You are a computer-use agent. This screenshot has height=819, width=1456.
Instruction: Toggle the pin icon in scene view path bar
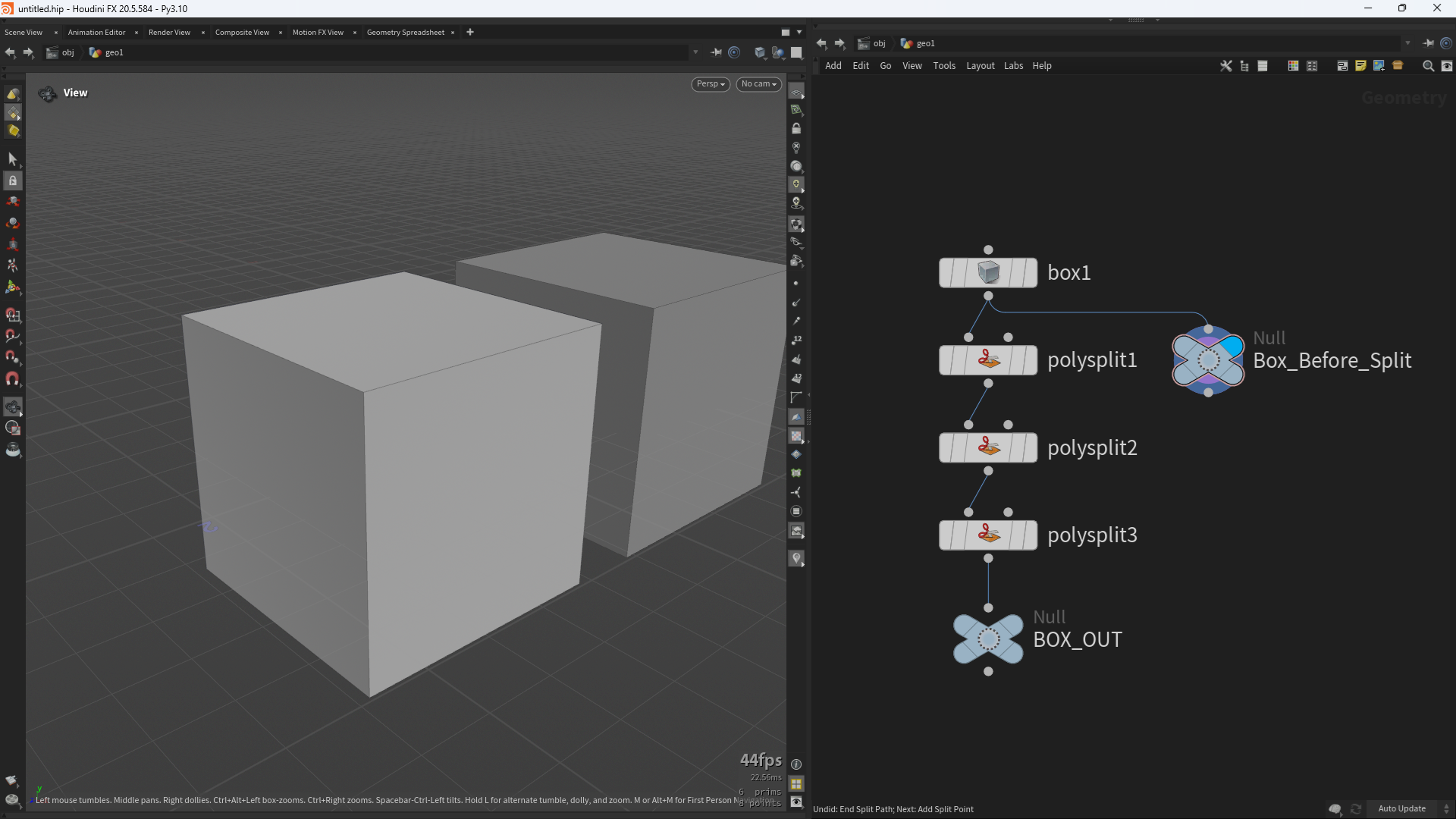[716, 52]
